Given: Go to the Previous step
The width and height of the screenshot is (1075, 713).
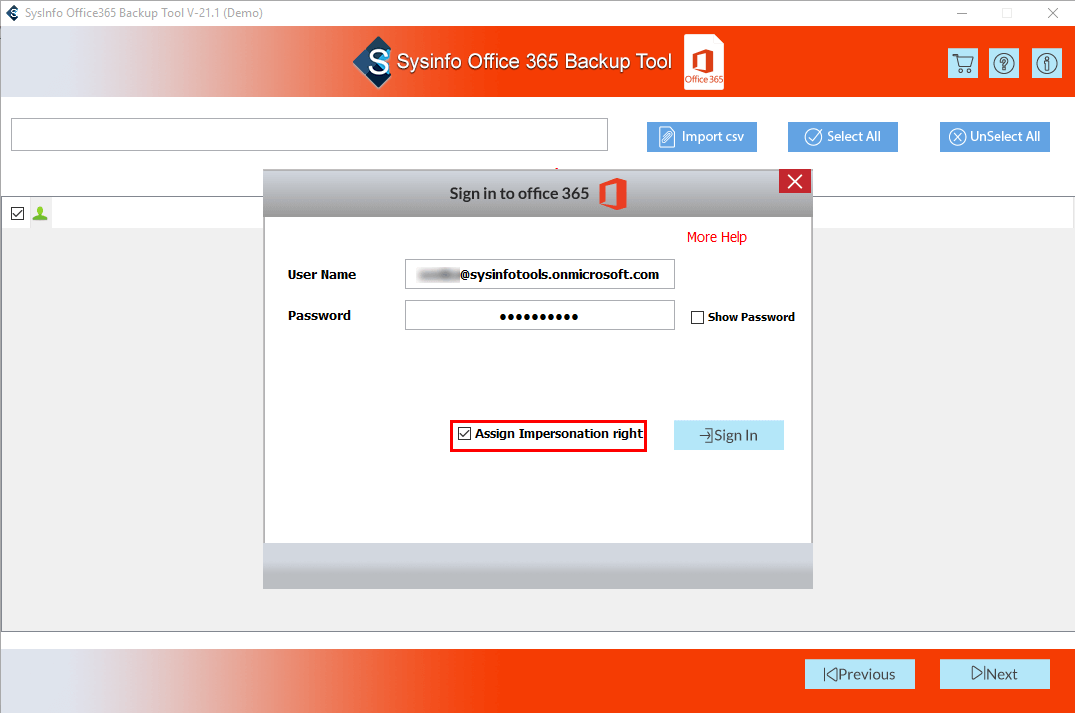Looking at the screenshot, I should (860, 674).
